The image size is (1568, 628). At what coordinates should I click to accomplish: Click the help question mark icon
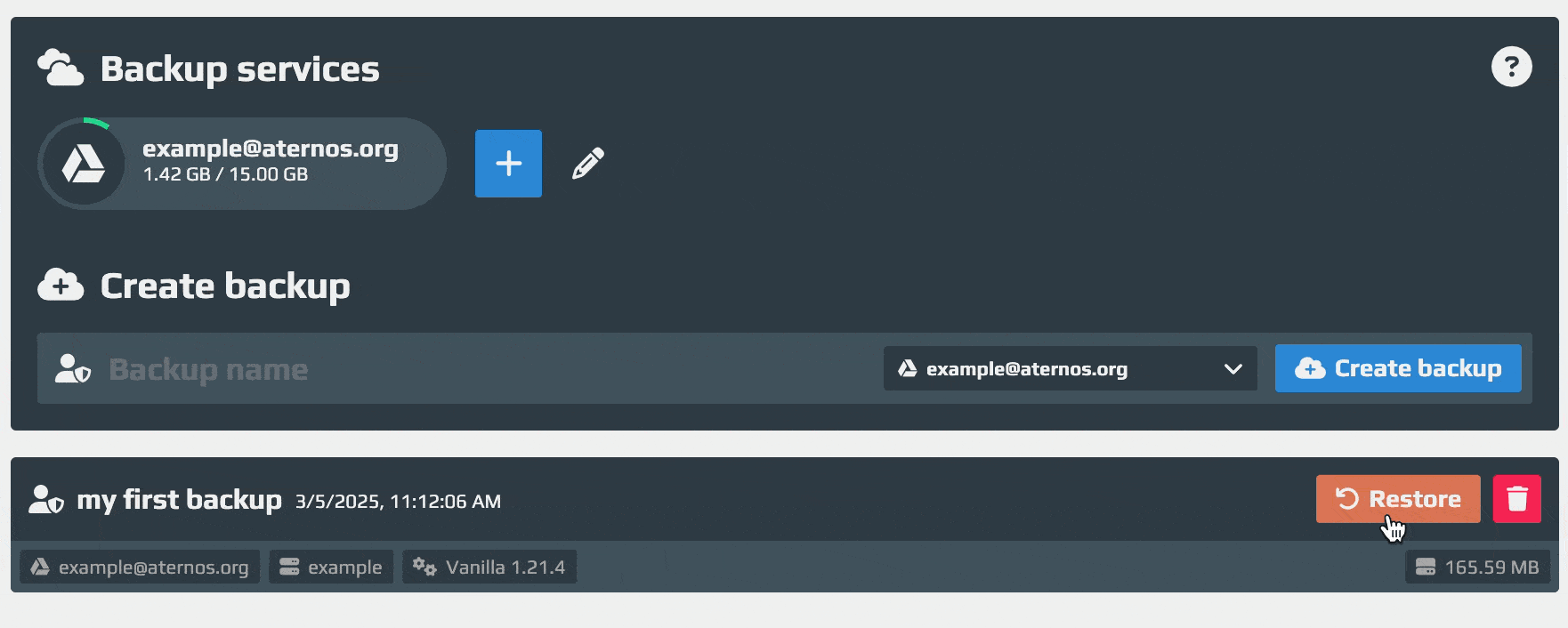coord(1511,67)
